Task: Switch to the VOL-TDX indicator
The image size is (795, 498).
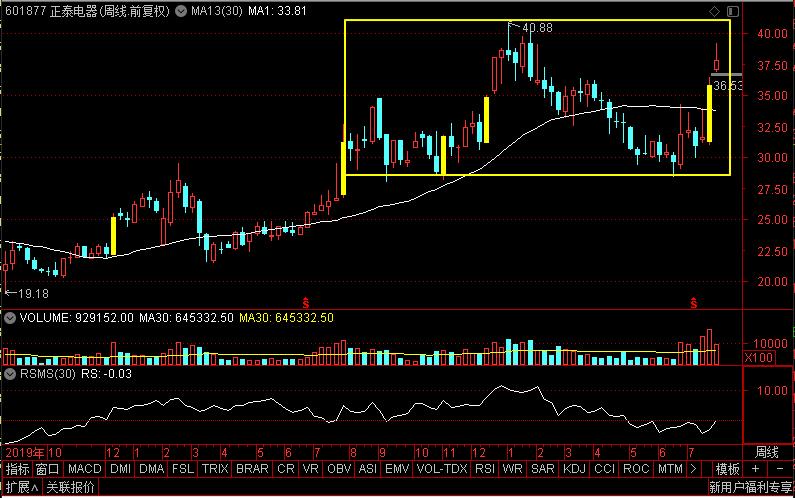Action: pyautogui.click(x=442, y=469)
